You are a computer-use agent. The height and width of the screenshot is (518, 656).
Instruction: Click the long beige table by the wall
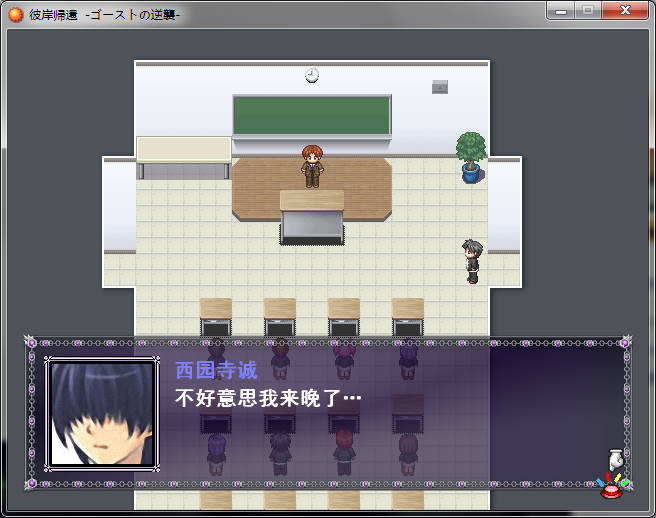tap(184, 157)
